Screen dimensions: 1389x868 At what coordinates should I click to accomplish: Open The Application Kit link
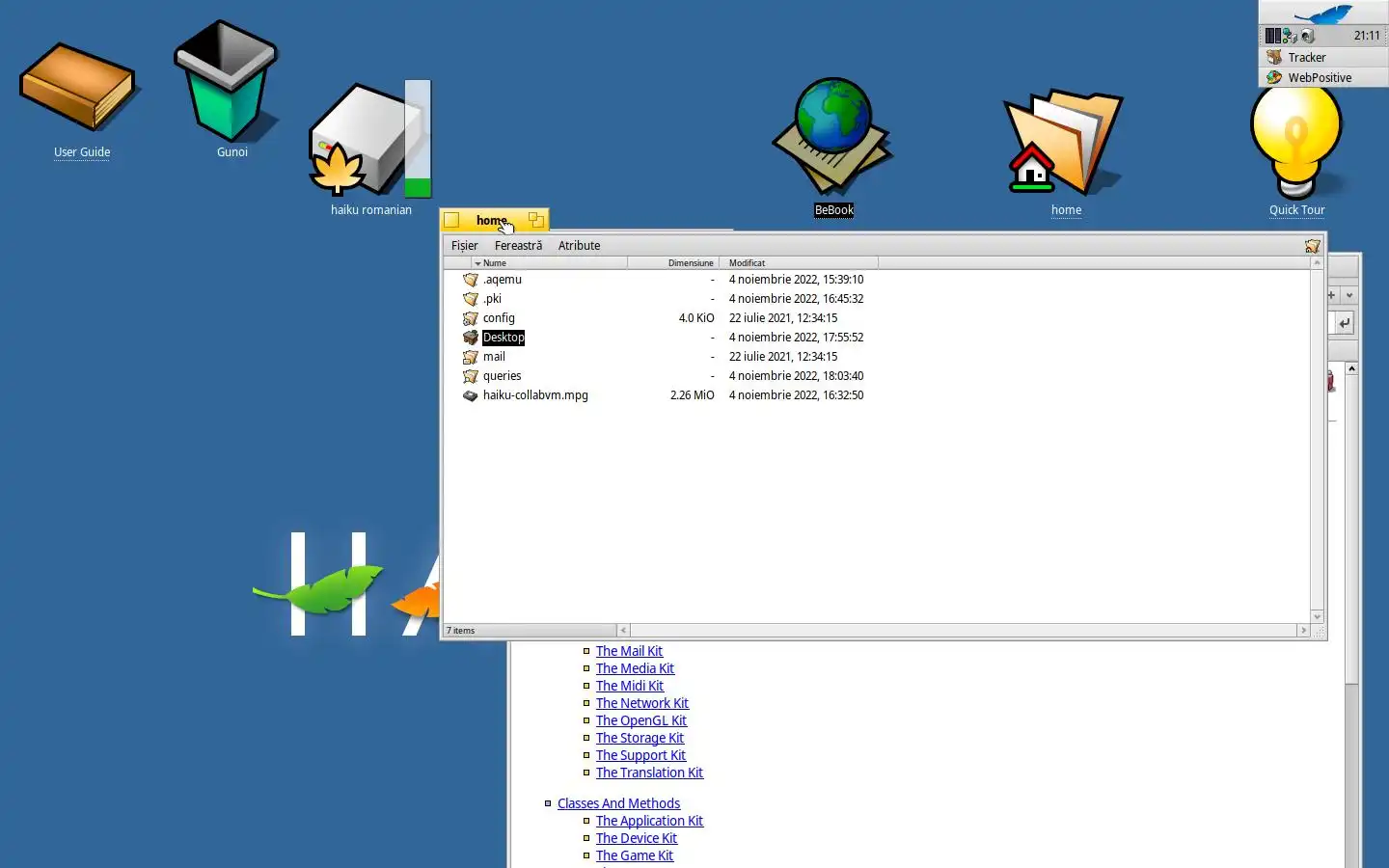click(x=649, y=821)
